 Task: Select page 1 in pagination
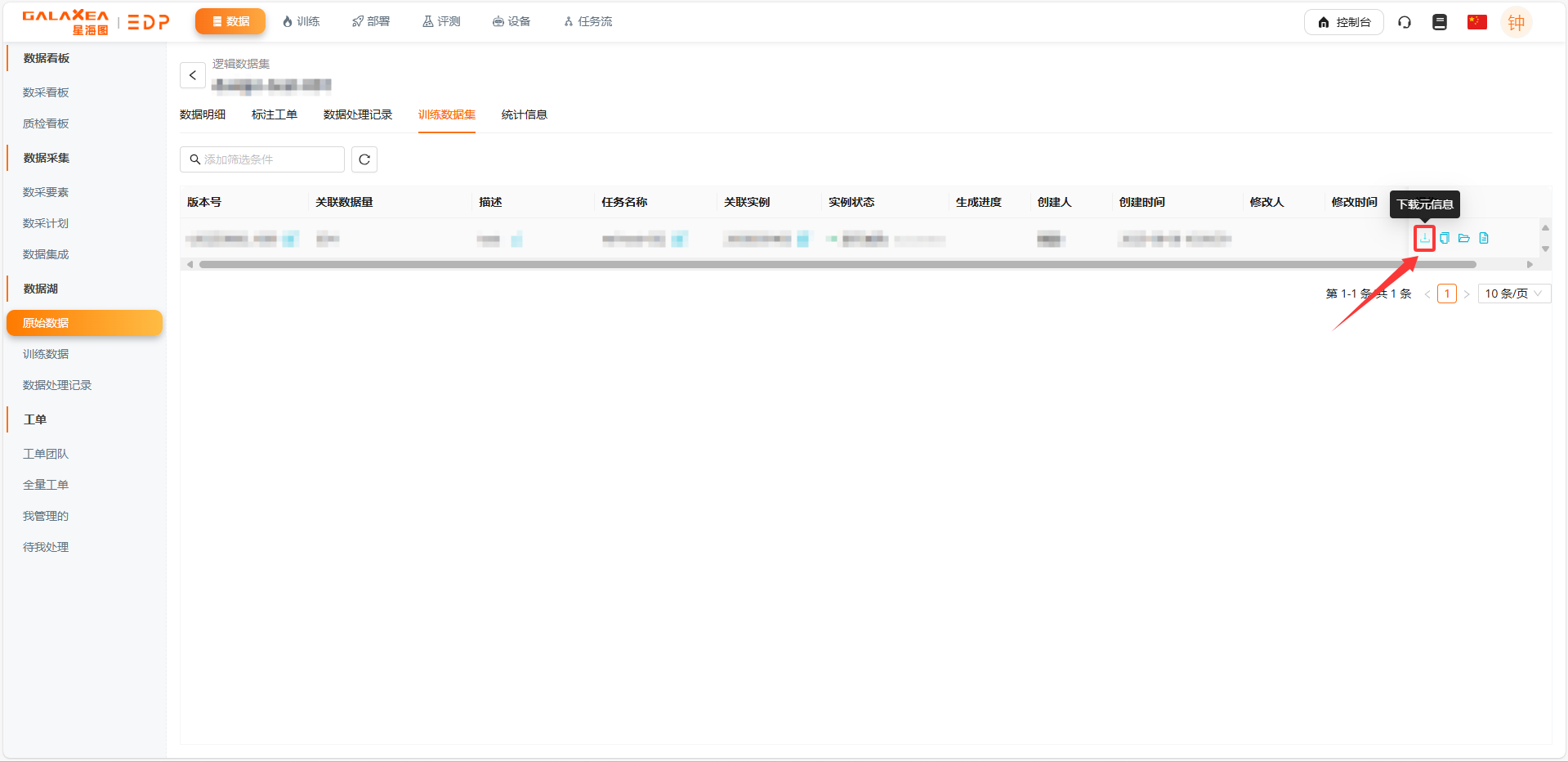(1446, 294)
